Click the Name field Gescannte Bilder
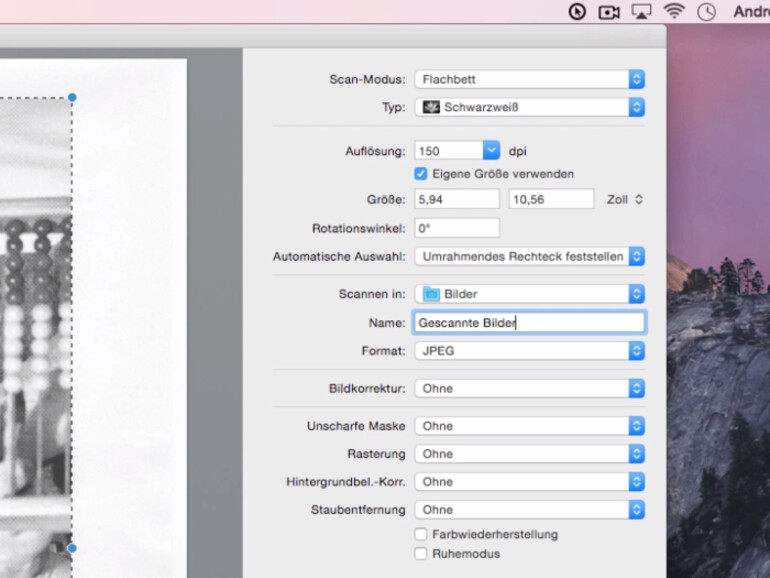770x578 pixels. 529,323
